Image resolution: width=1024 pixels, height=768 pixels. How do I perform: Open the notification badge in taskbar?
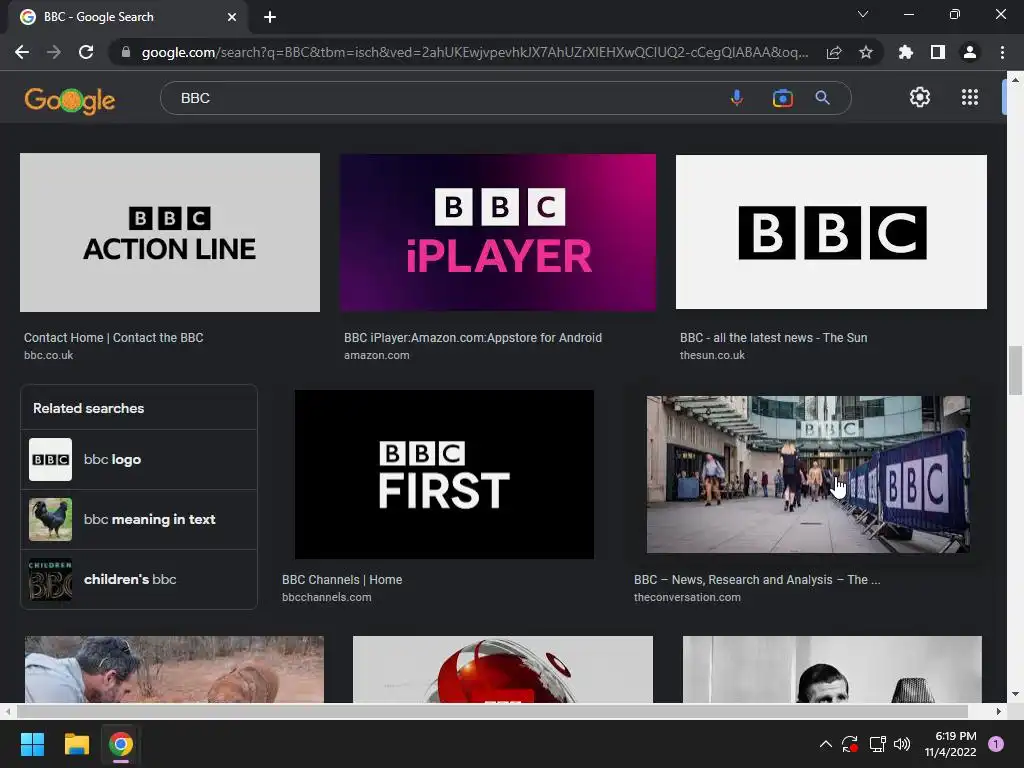click(996, 744)
